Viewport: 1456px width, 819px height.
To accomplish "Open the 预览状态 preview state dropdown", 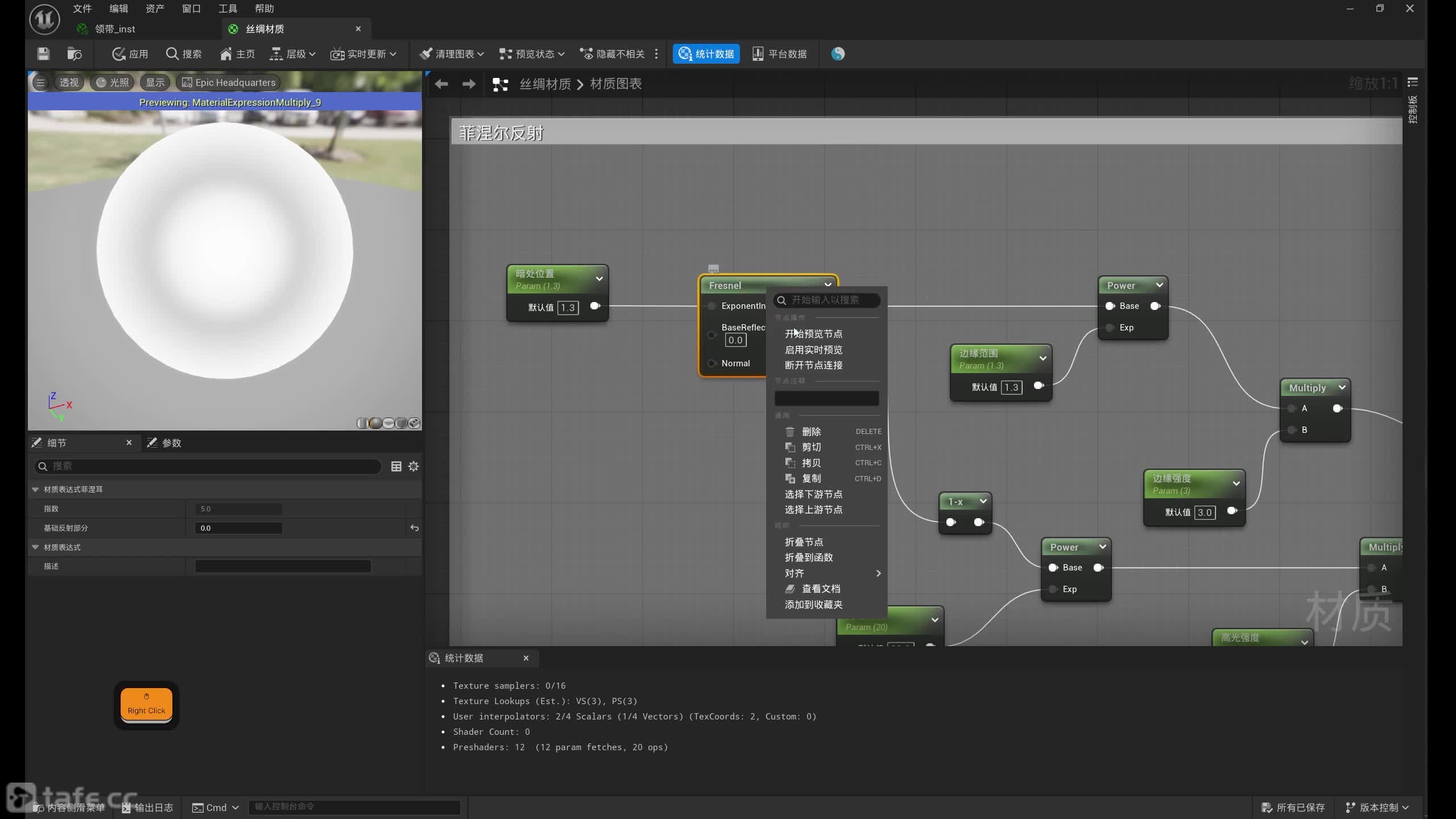I will tap(532, 54).
